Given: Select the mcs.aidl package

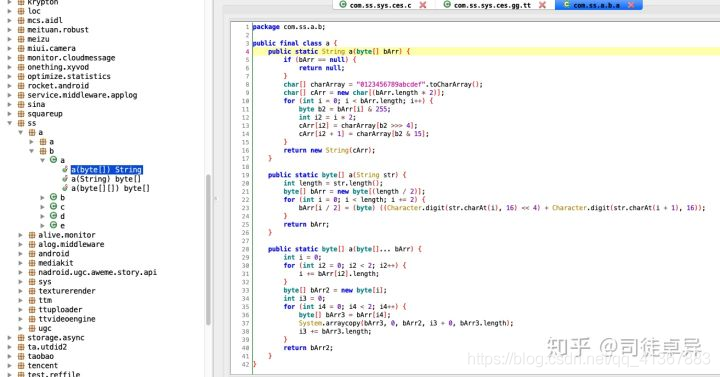Looking at the screenshot, I should [x=45, y=21].
